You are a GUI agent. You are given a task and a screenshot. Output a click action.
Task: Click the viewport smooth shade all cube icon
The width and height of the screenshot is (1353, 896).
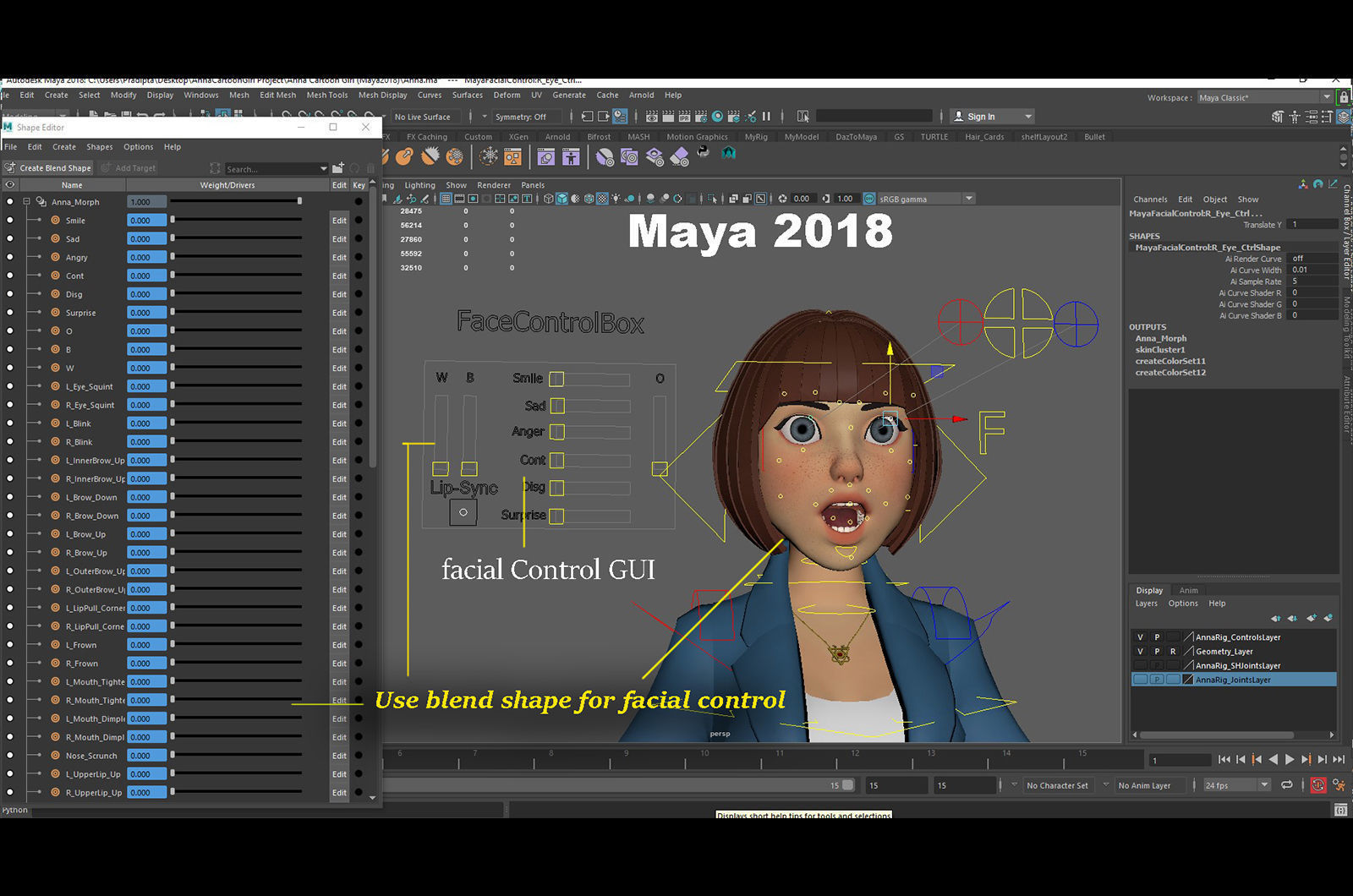(561, 199)
